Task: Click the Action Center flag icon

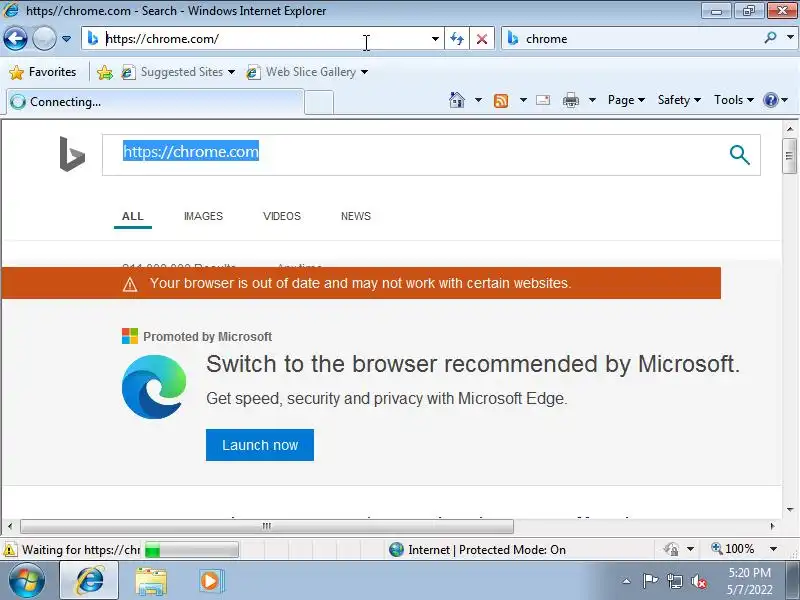Action: pos(649,581)
